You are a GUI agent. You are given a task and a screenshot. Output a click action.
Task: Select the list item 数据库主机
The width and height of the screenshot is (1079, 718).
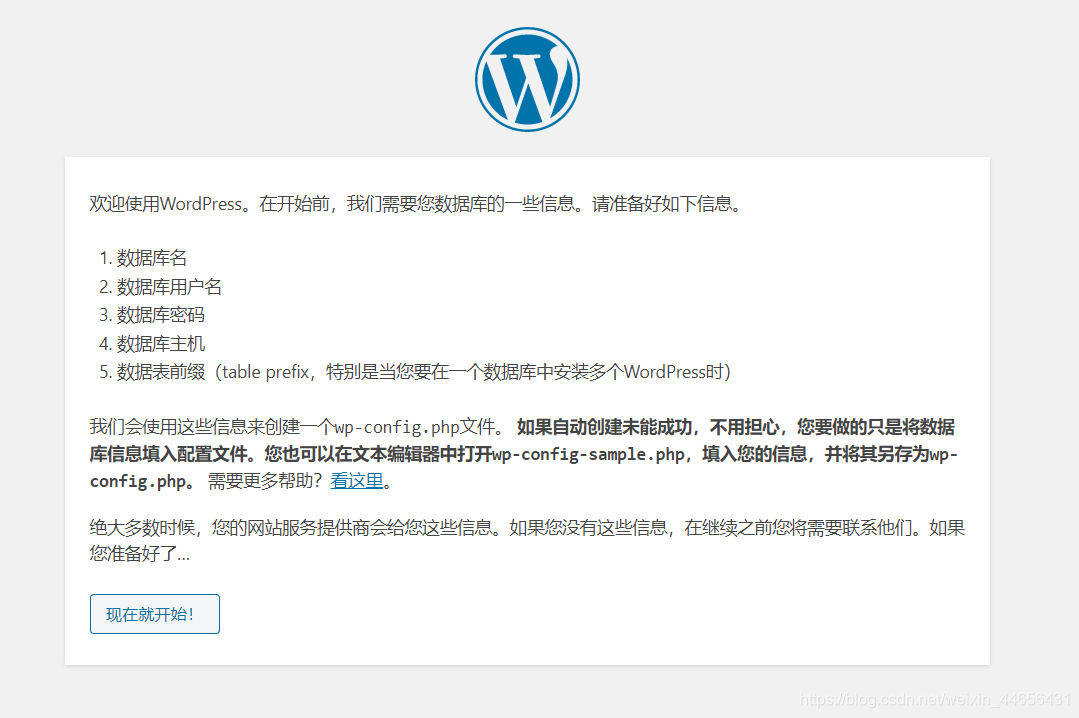[160, 344]
